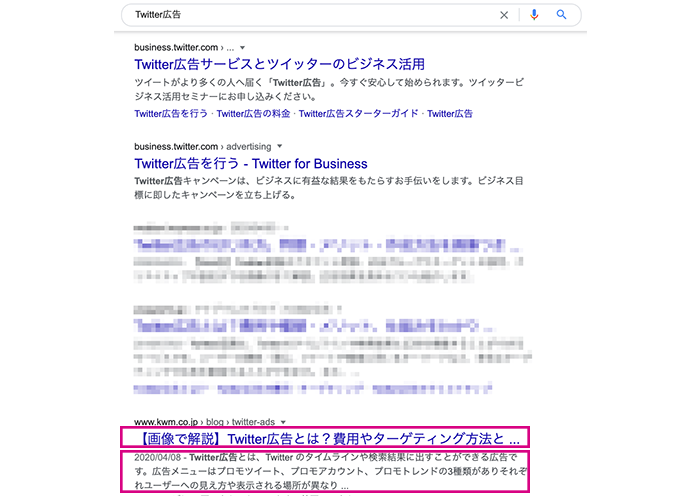700x496 pixels.
Task: Click the first business.twitter.com breadcrumb URL
Action: point(184,47)
